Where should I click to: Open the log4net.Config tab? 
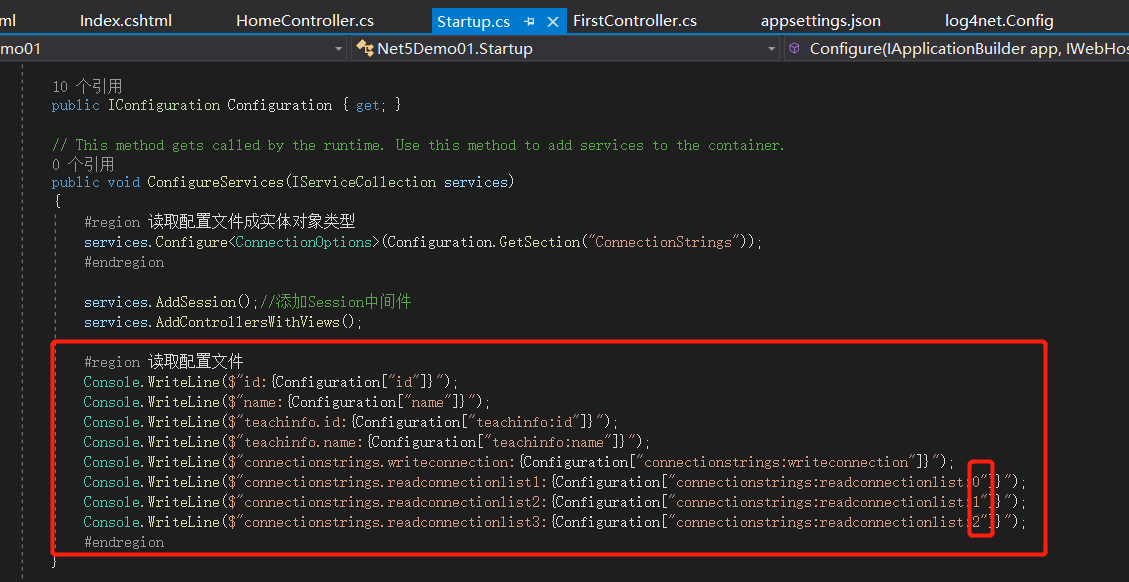click(999, 21)
